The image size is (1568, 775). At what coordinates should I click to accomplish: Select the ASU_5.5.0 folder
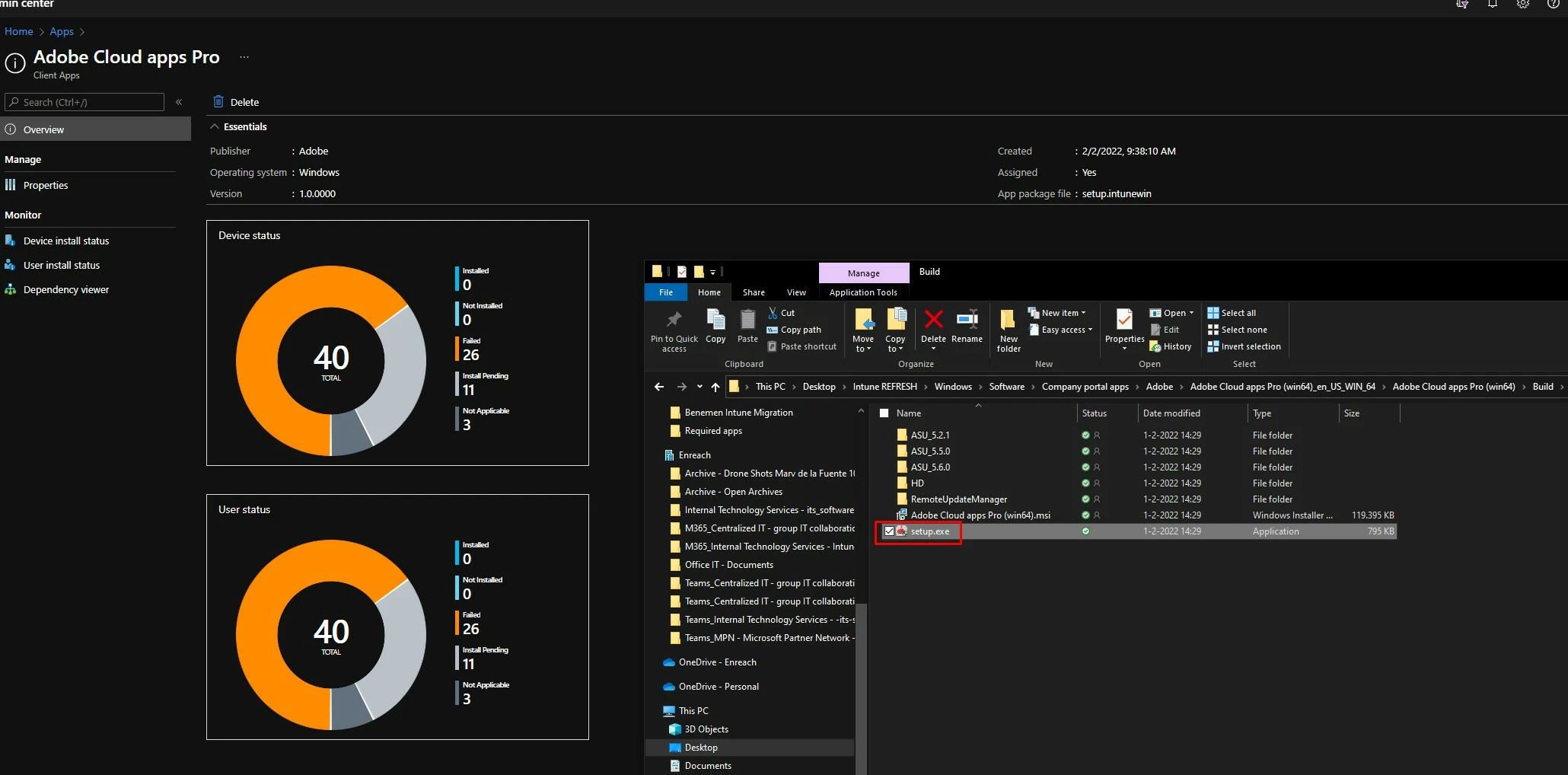930,451
